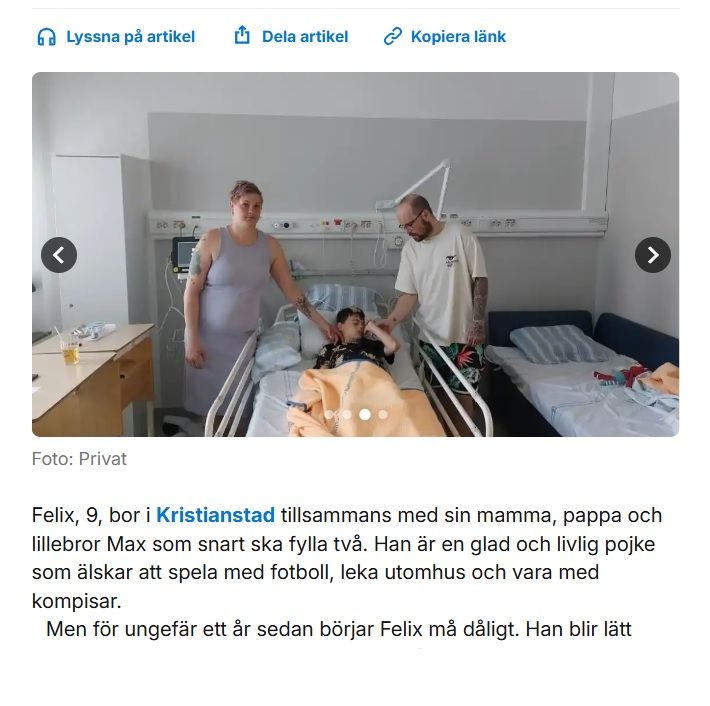Click the Foto: Privat caption
This screenshot has height=706, width=710.
click(79, 459)
